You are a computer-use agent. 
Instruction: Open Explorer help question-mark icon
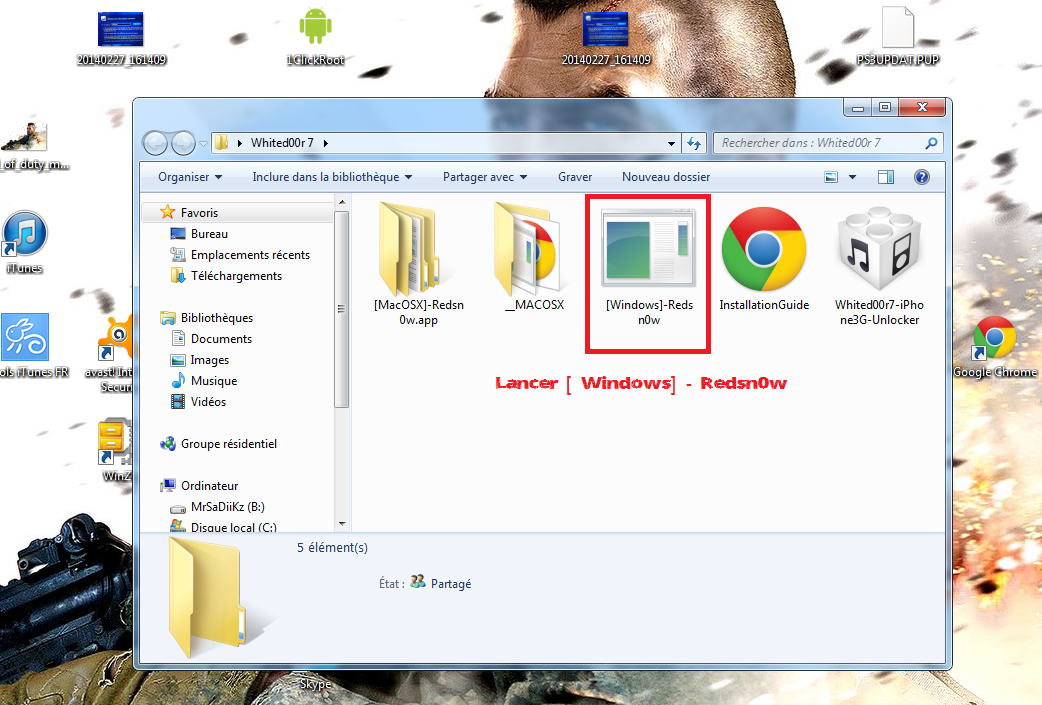922,177
